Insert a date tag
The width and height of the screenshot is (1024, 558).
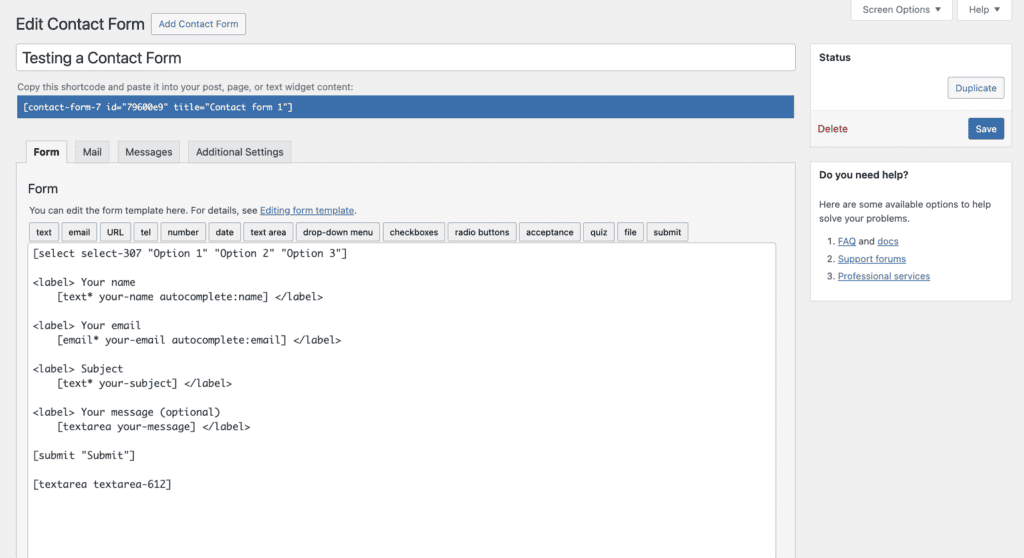[225, 232]
